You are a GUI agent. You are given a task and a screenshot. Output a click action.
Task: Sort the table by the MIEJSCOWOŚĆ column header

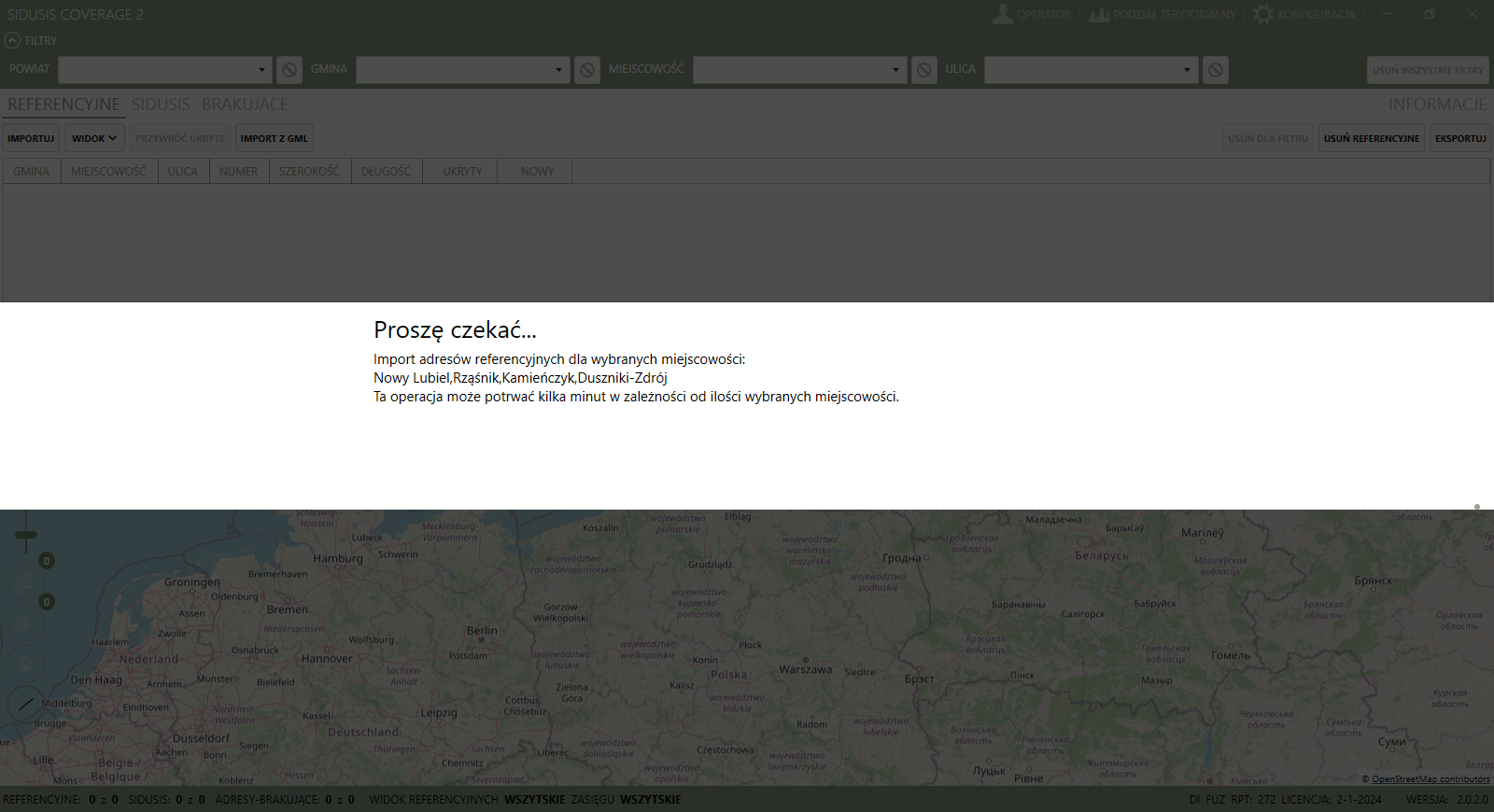click(108, 172)
